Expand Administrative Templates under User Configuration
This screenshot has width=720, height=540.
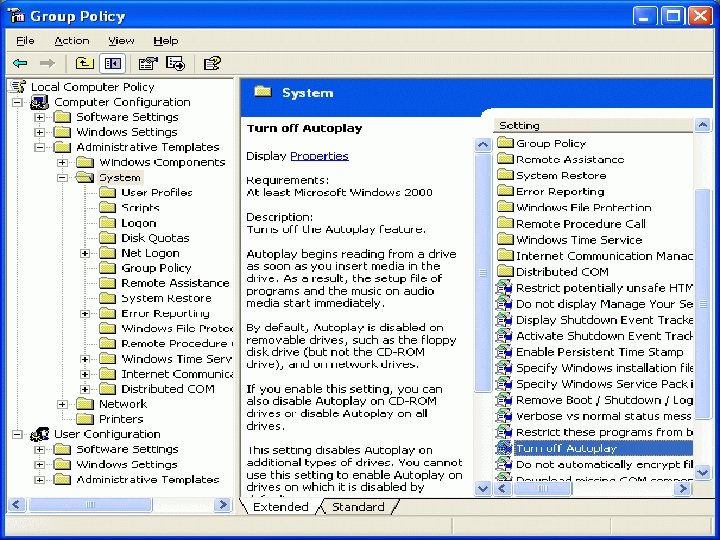(40, 479)
